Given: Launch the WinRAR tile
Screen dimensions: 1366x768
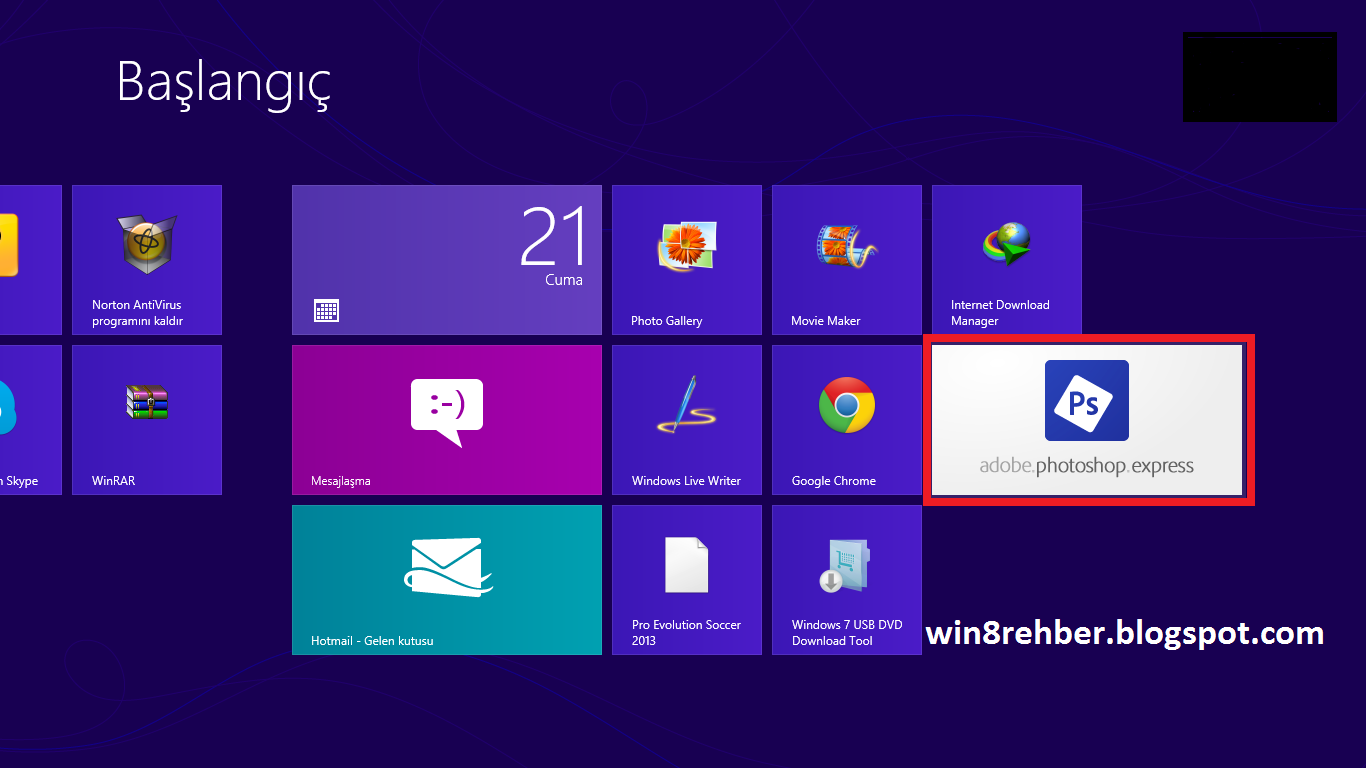Looking at the screenshot, I should 147,420.
